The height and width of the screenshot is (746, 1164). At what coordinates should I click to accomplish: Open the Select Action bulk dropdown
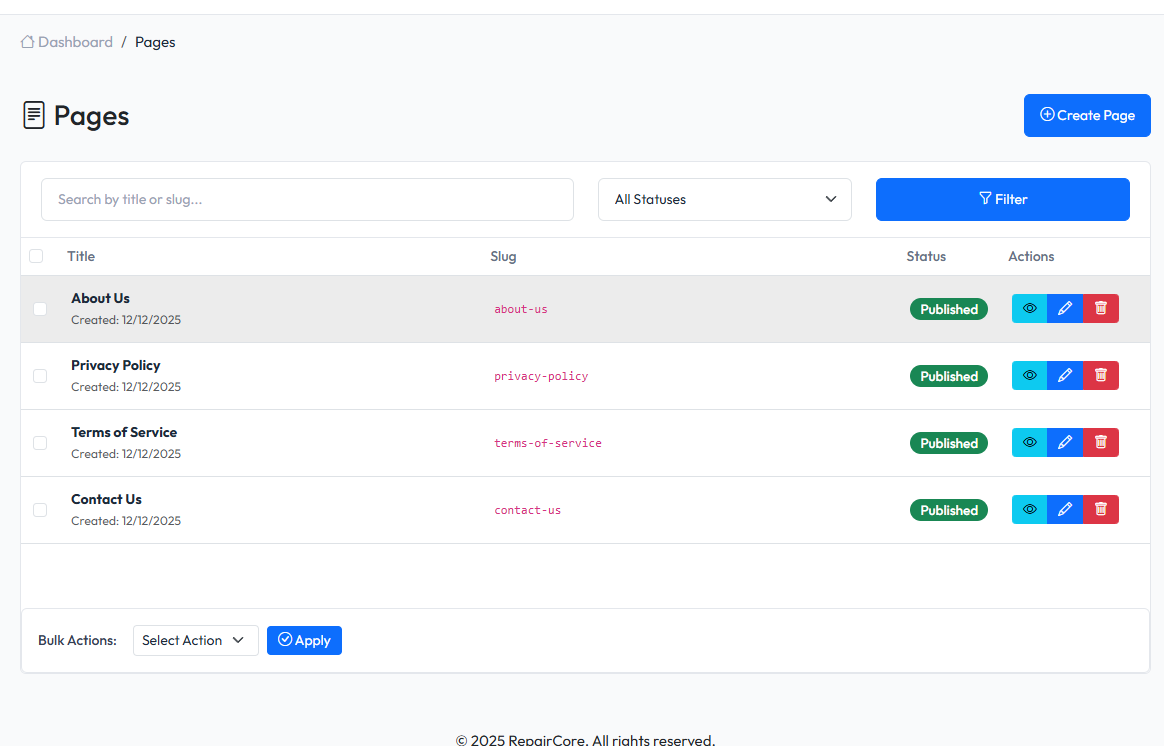coord(195,640)
